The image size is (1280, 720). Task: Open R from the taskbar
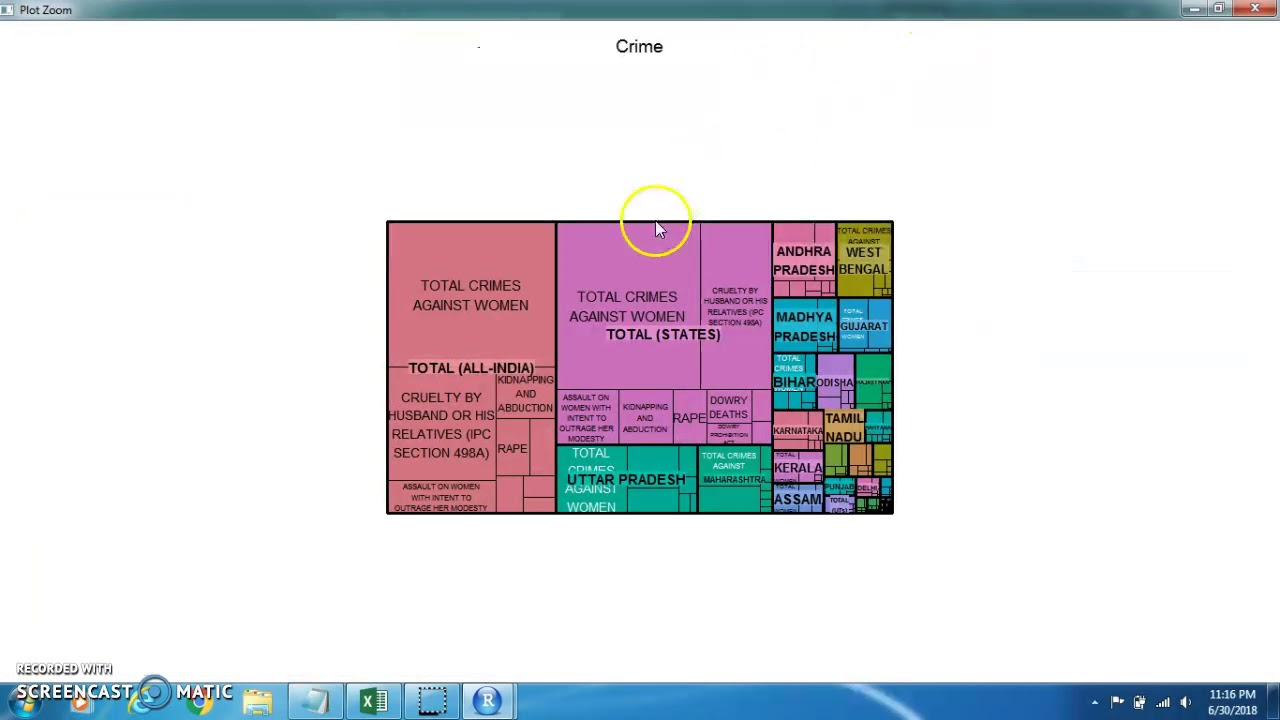[487, 701]
